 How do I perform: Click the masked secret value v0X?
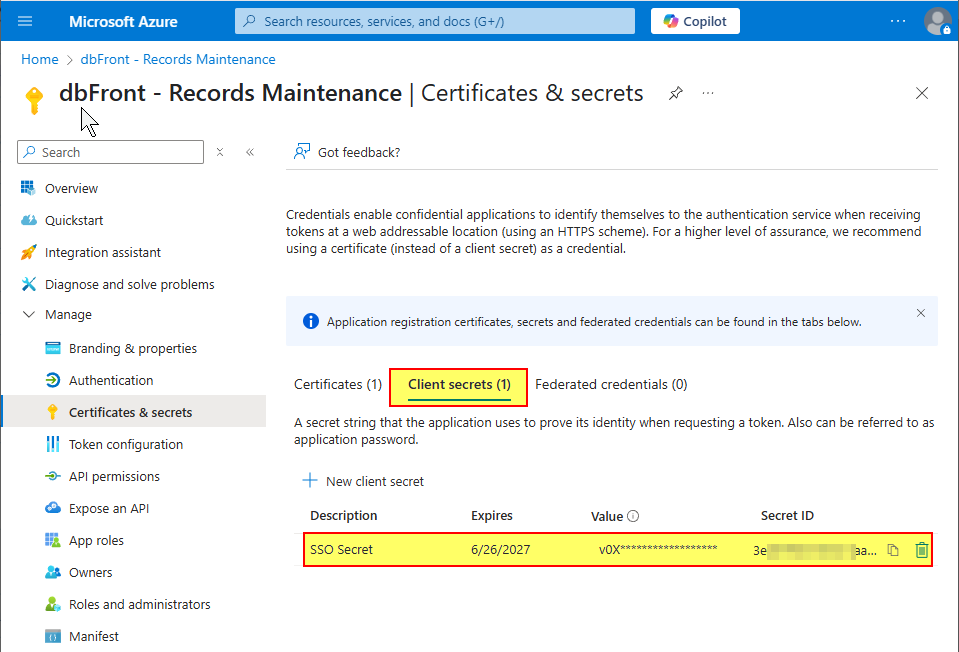pyautogui.click(x=657, y=549)
